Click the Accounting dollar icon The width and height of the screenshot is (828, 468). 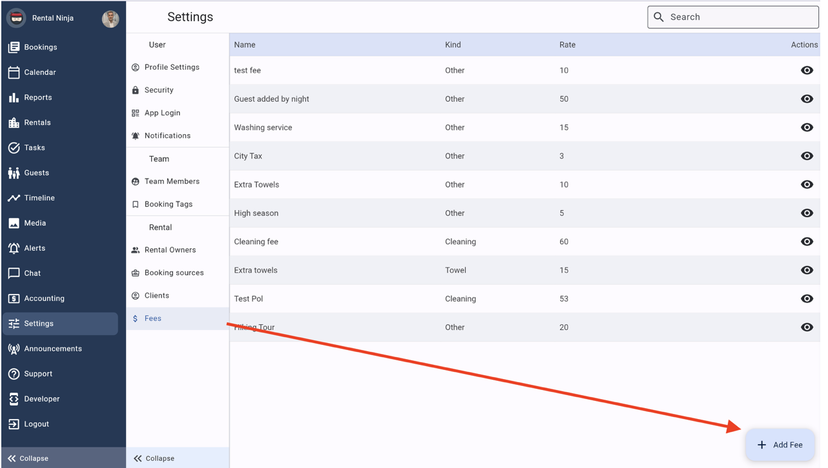tap(14, 298)
